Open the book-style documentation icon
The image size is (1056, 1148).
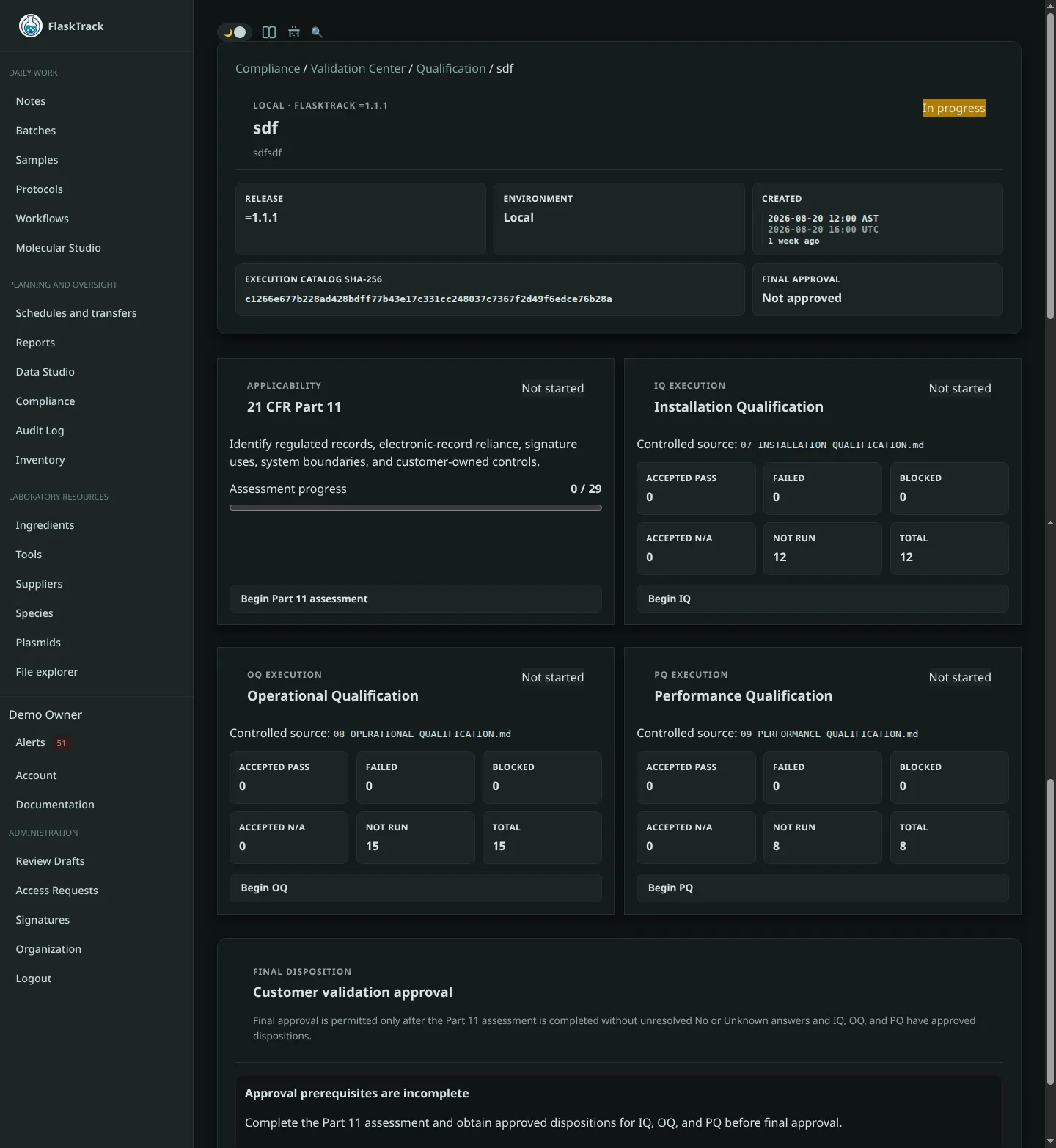coord(269,32)
